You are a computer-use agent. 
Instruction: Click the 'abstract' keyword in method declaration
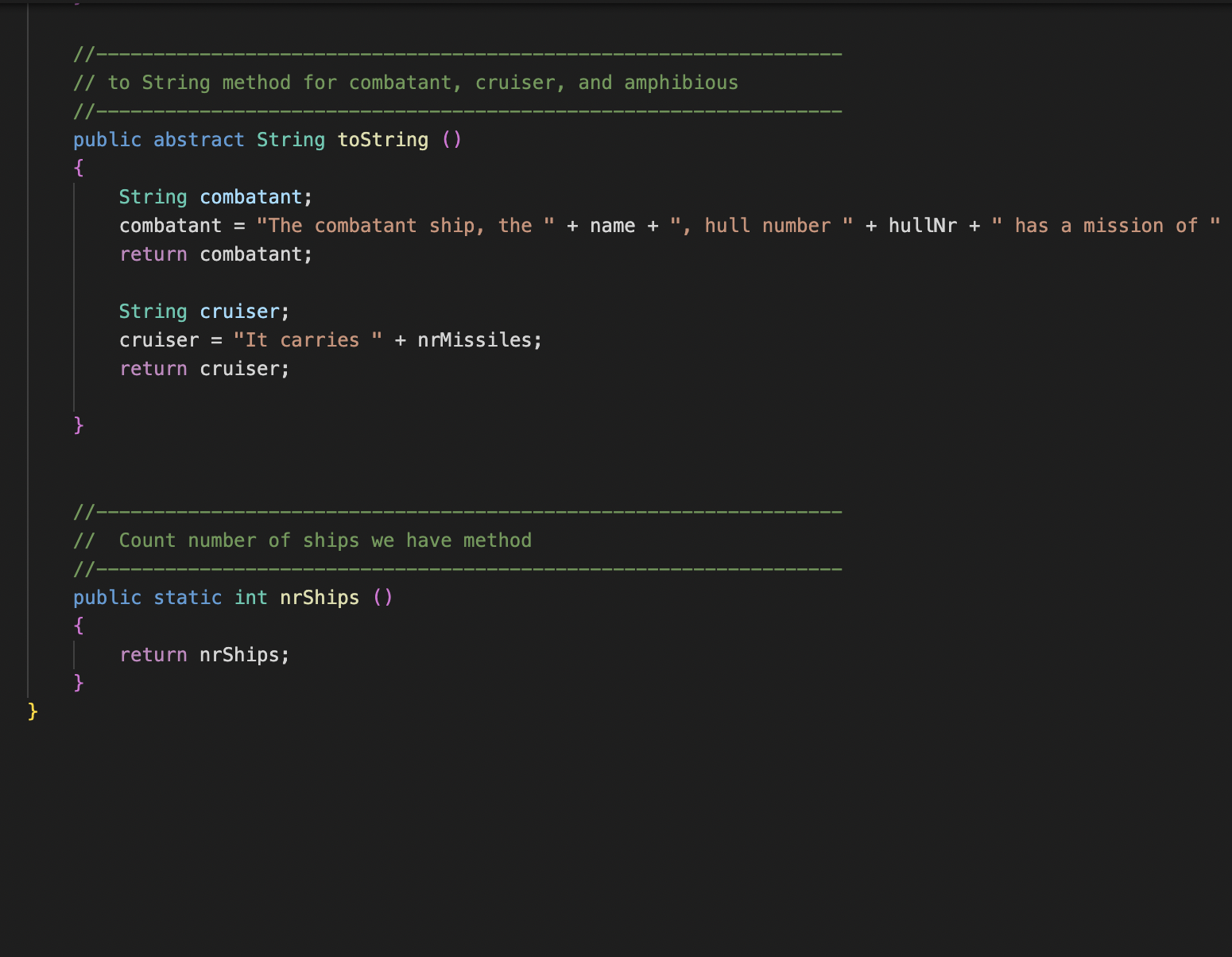click(199, 140)
